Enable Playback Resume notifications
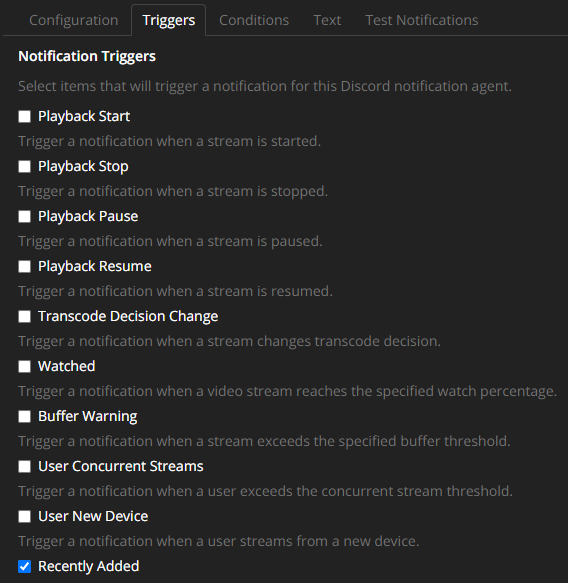568x583 pixels. point(25,266)
